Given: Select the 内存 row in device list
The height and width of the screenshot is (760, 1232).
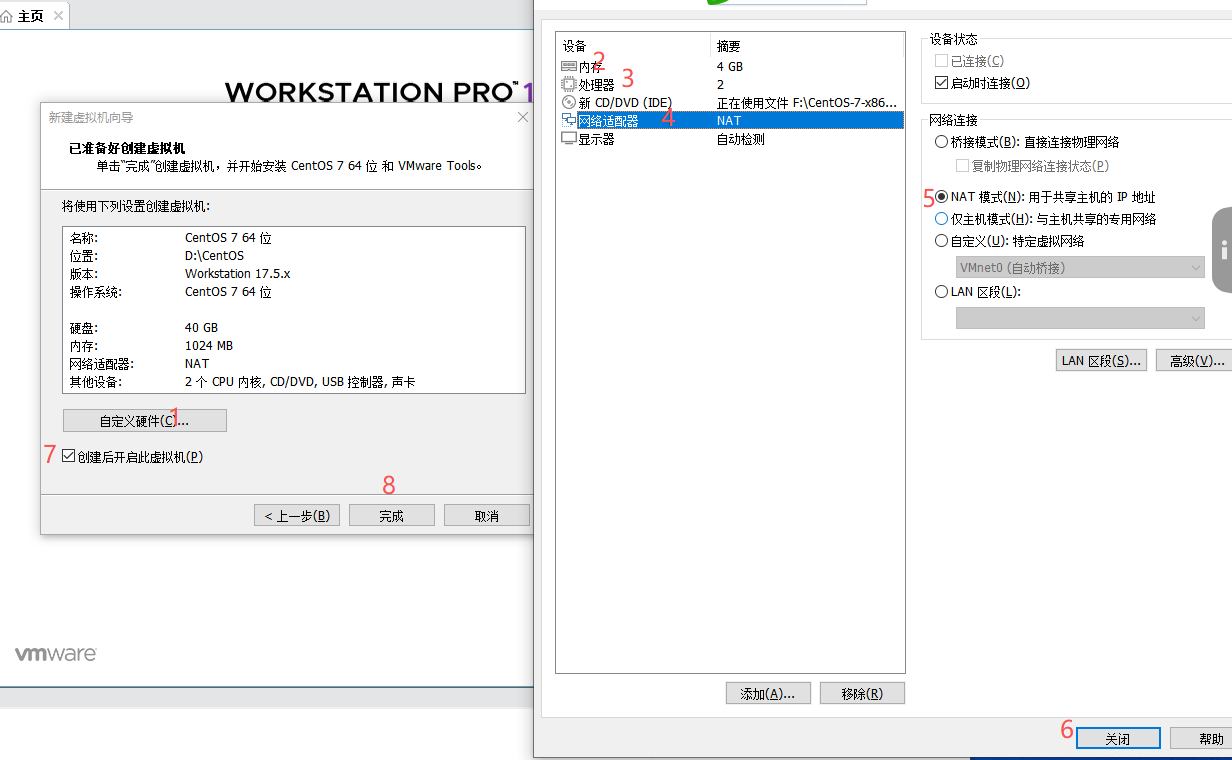Looking at the screenshot, I should tap(730, 66).
